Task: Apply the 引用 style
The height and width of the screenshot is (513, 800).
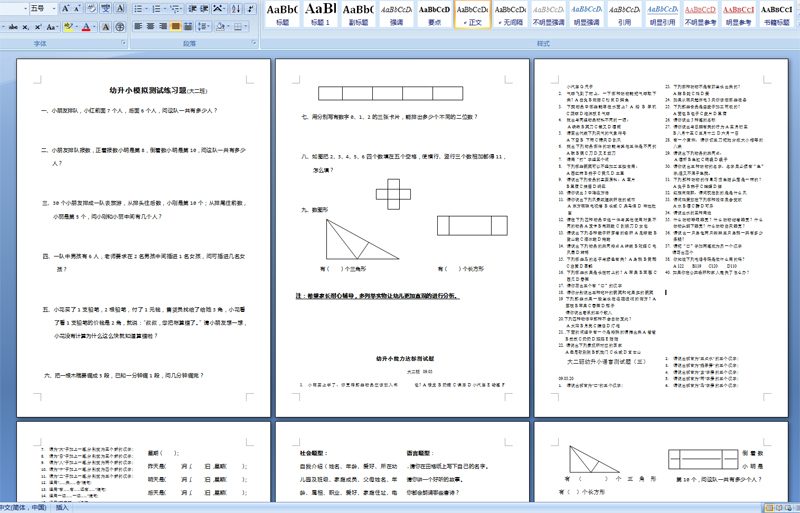Action: pyautogui.click(x=624, y=14)
